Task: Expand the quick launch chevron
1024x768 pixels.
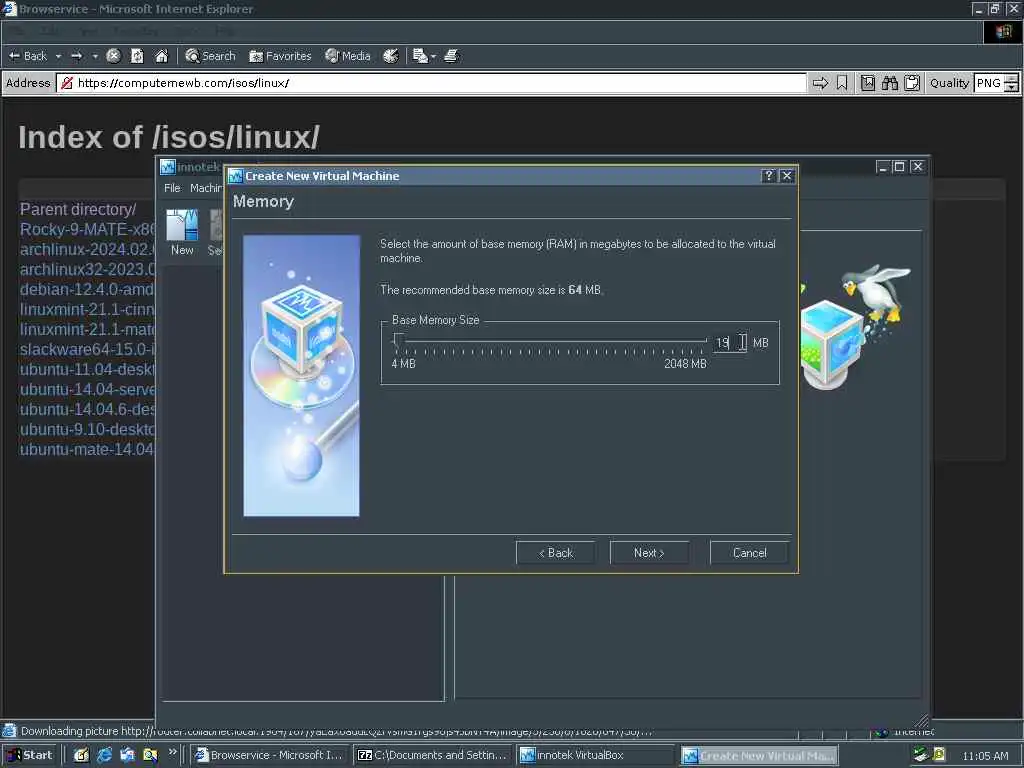Action: pos(172,752)
